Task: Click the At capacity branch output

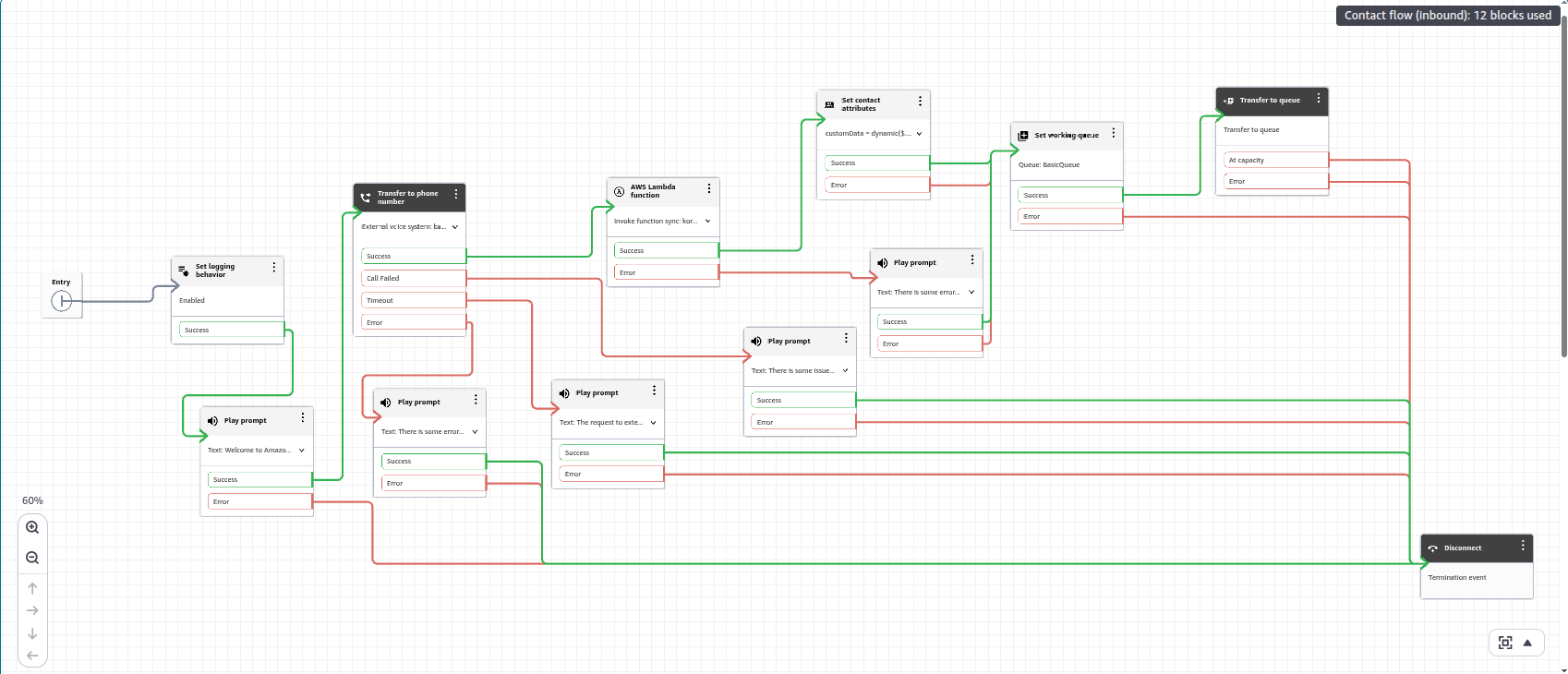Action: coord(1275,160)
